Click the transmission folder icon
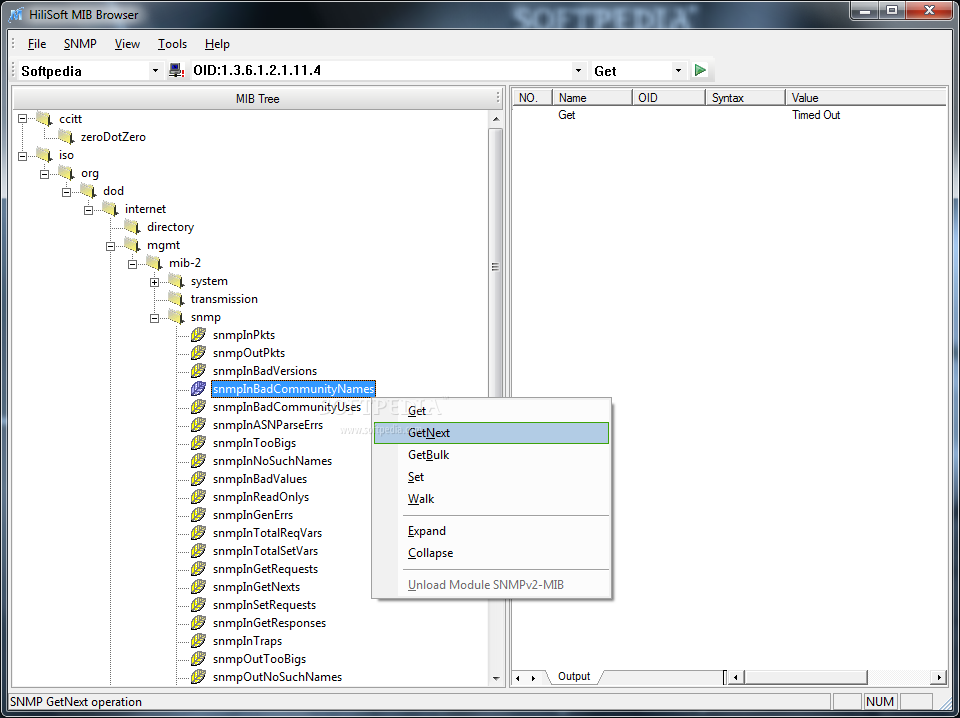 tap(176, 299)
